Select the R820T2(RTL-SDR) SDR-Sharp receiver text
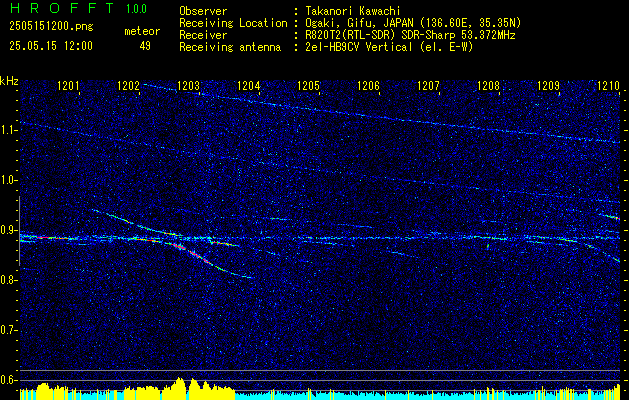This screenshot has height=400, width=629. 410,35
